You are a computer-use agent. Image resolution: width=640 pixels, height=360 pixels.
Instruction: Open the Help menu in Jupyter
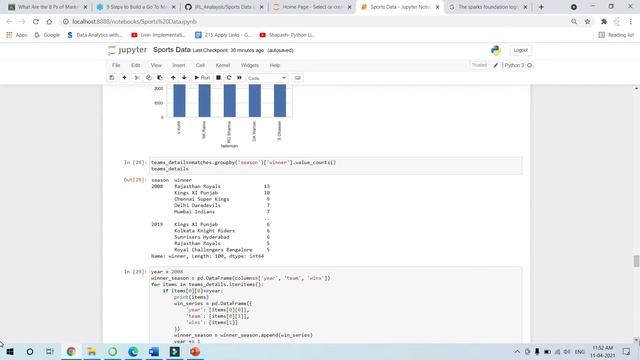[275, 65]
